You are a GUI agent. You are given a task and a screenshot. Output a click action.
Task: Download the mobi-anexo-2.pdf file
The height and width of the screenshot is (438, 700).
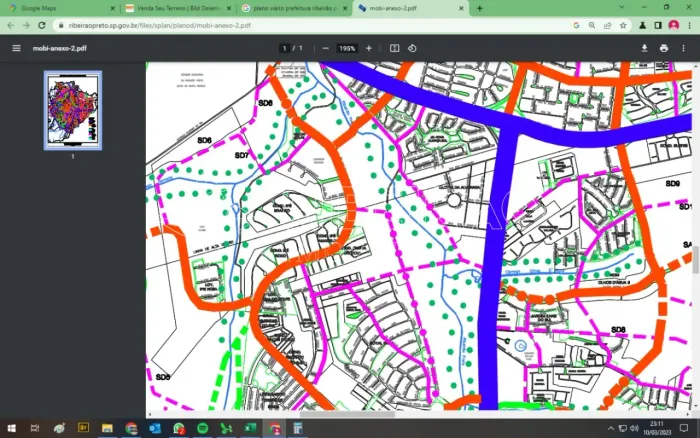644,48
